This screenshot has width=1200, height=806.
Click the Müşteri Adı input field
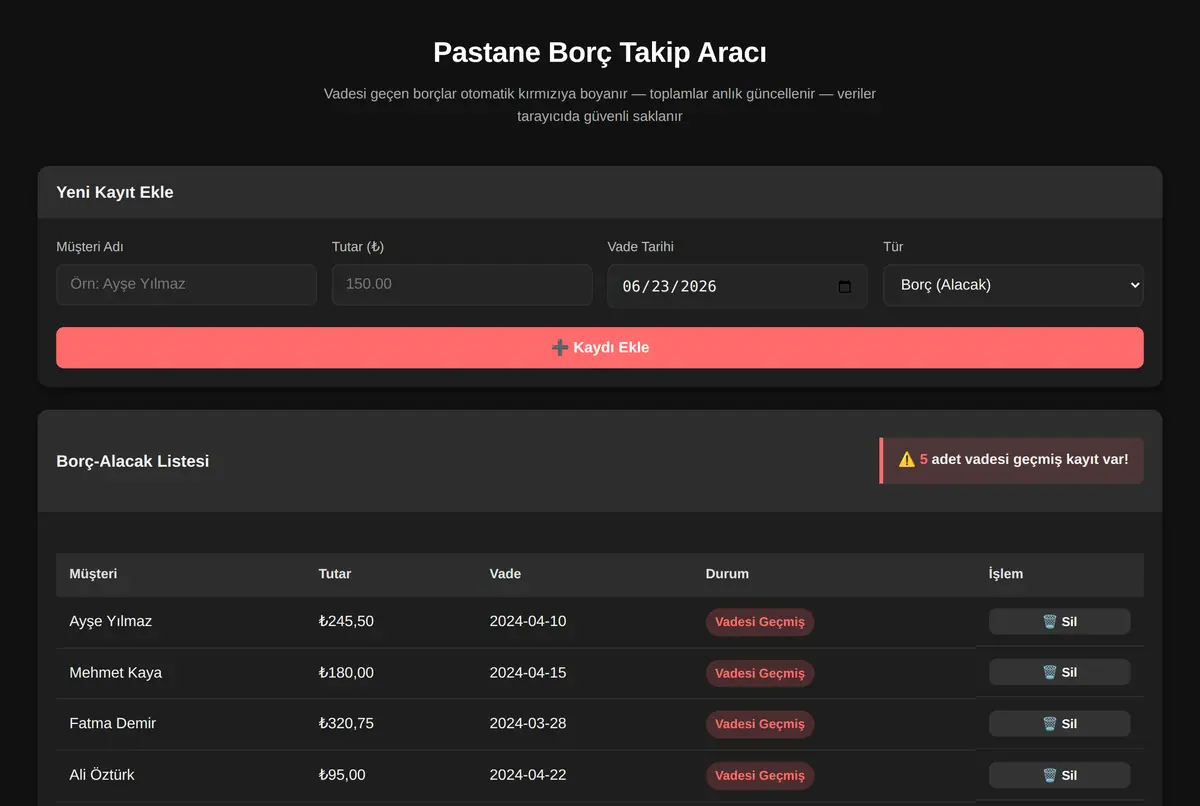[x=186, y=284]
